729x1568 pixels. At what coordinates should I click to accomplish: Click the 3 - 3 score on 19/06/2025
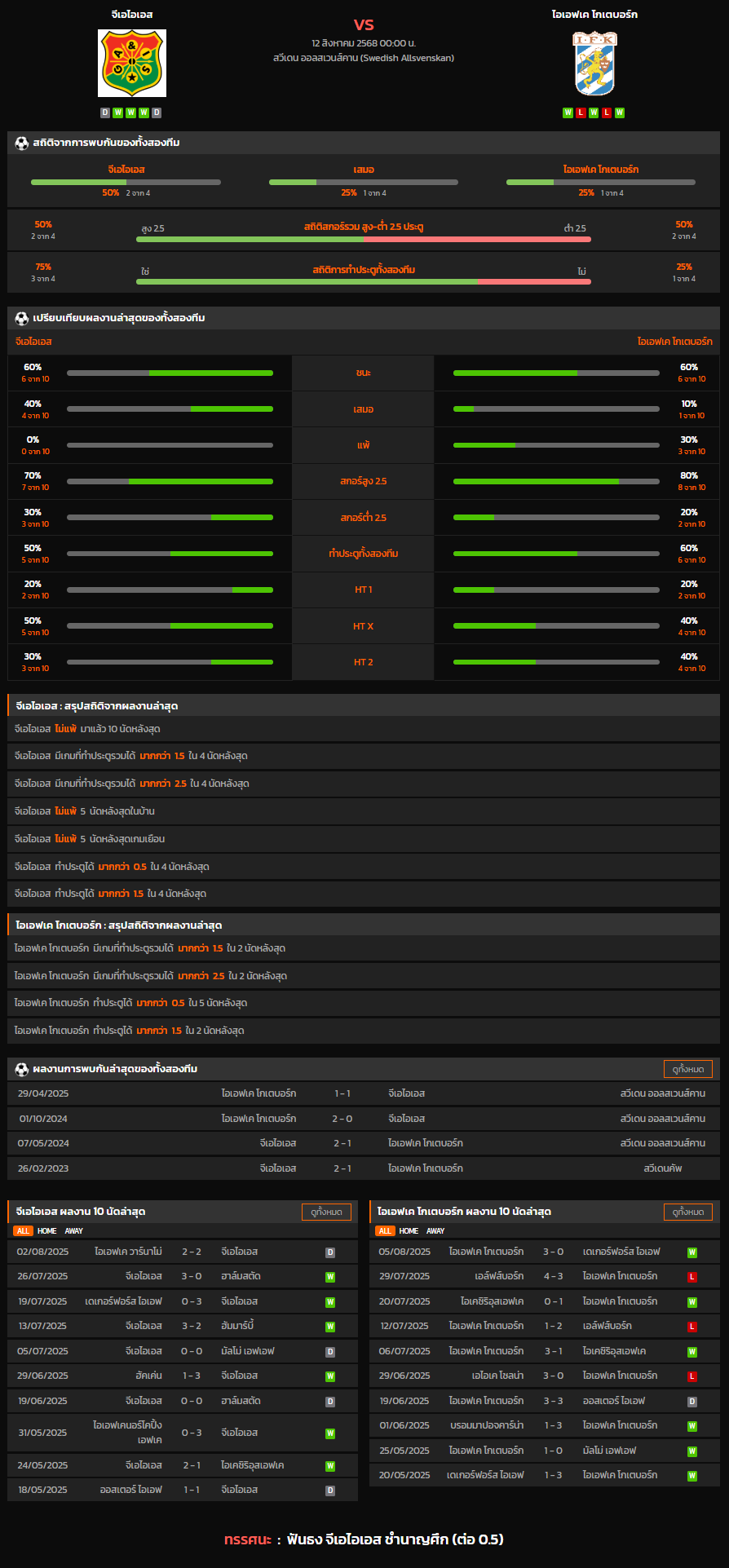(x=553, y=1402)
